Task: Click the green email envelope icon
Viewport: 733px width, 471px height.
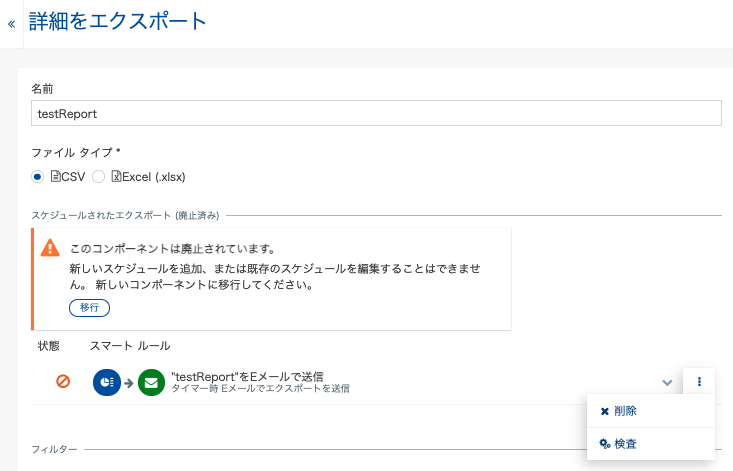Action: point(151,382)
